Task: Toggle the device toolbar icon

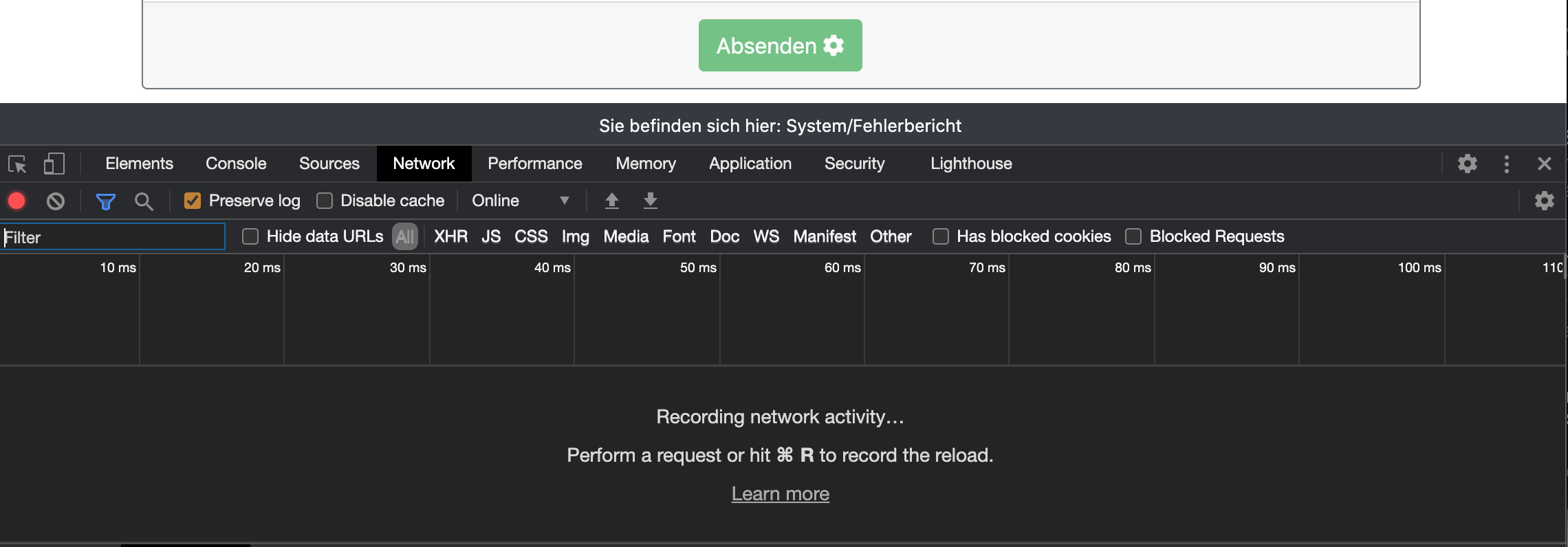Action: 54,164
